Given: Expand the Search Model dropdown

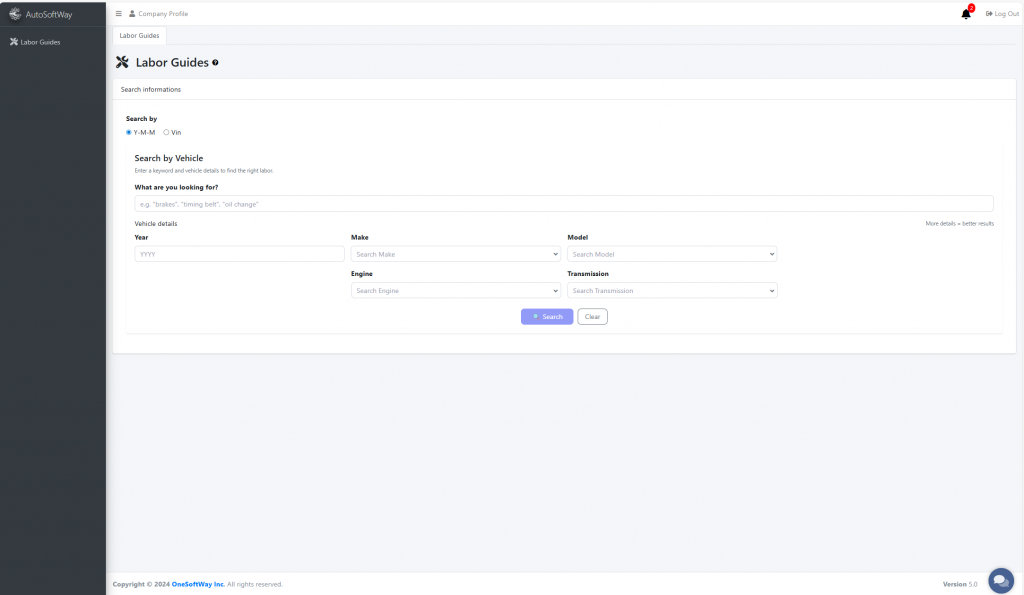Looking at the screenshot, I should click(672, 255).
